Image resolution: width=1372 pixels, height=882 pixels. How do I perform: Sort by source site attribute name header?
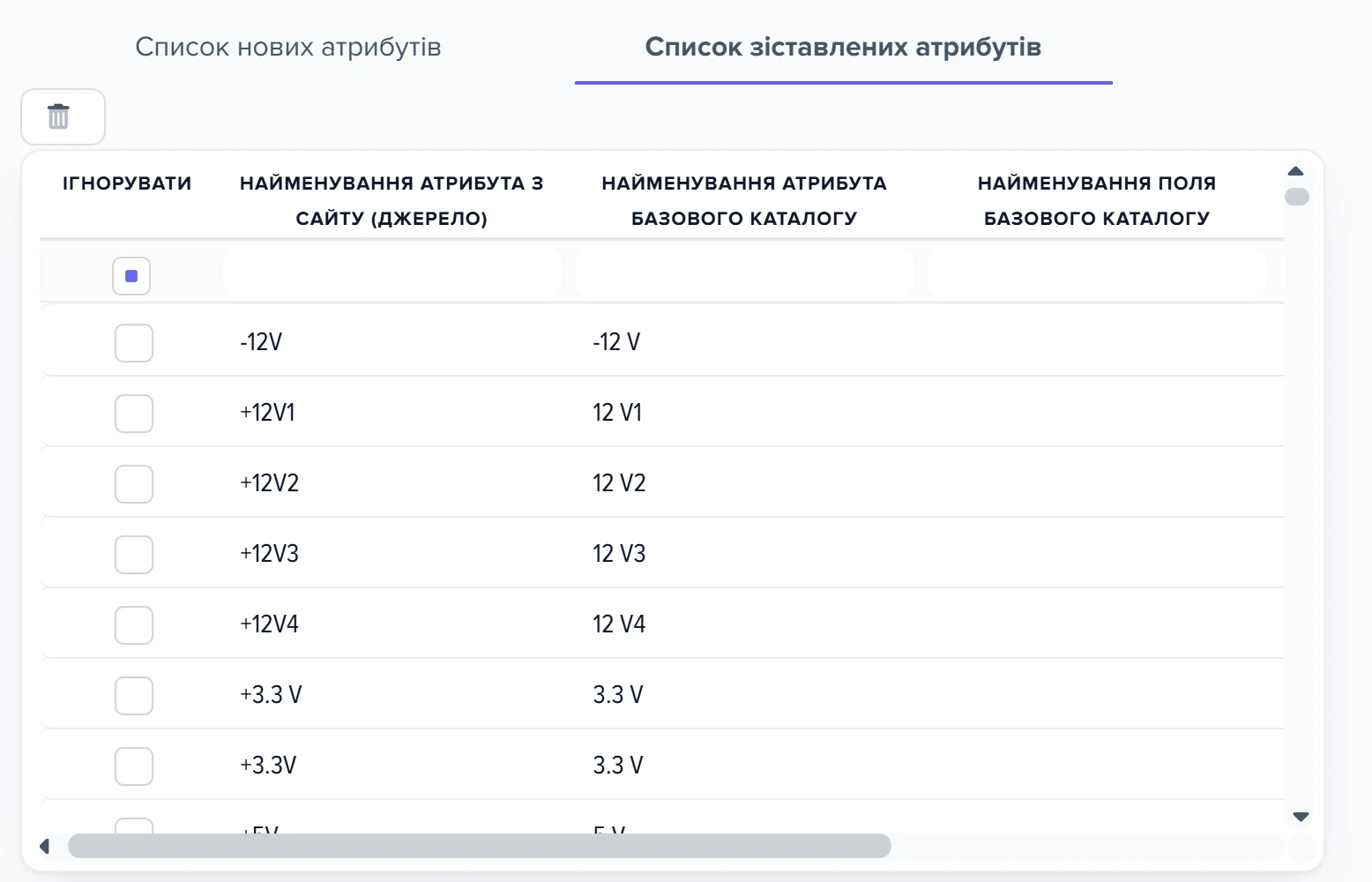click(x=391, y=200)
